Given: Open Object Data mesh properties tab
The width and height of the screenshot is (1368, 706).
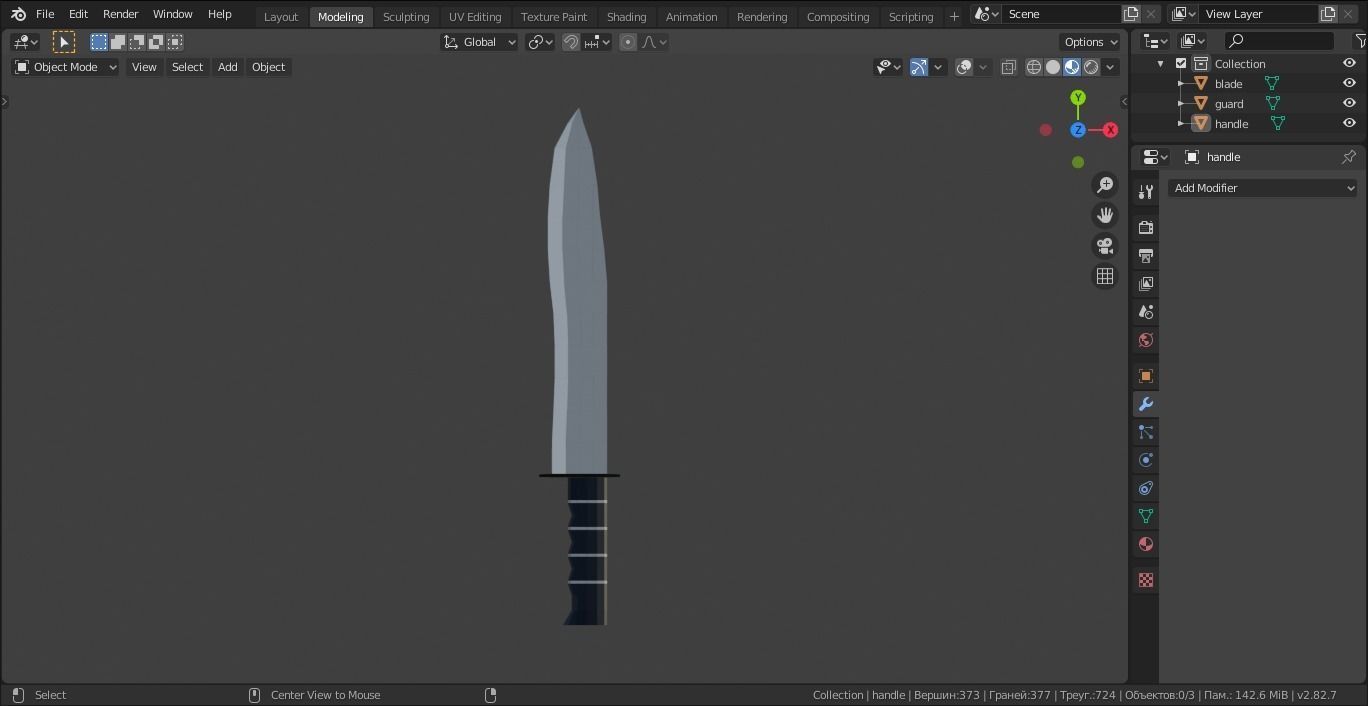Looking at the screenshot, I should (x=1146, y=516).
